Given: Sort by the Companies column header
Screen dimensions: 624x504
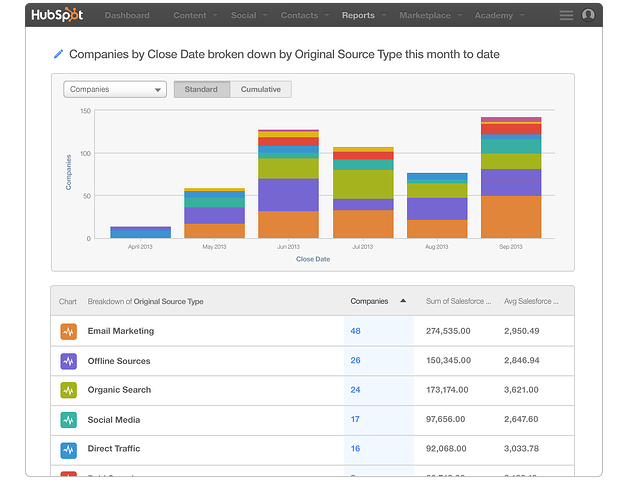Looking at the screenshot, I should click(370, 301).
